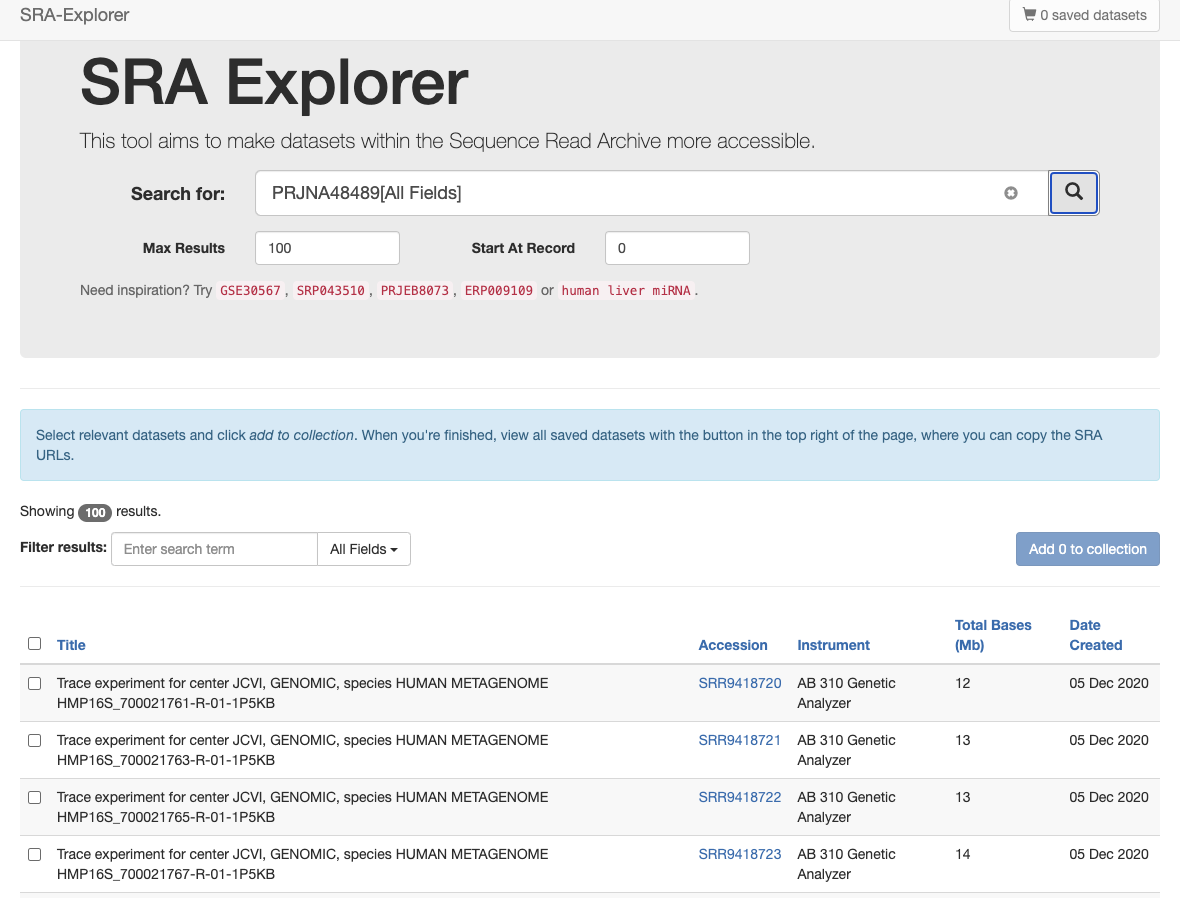Screen dimensions: 1180x898
Task: Select all results with the header checkbox
Action: click(x=34, y=643)
